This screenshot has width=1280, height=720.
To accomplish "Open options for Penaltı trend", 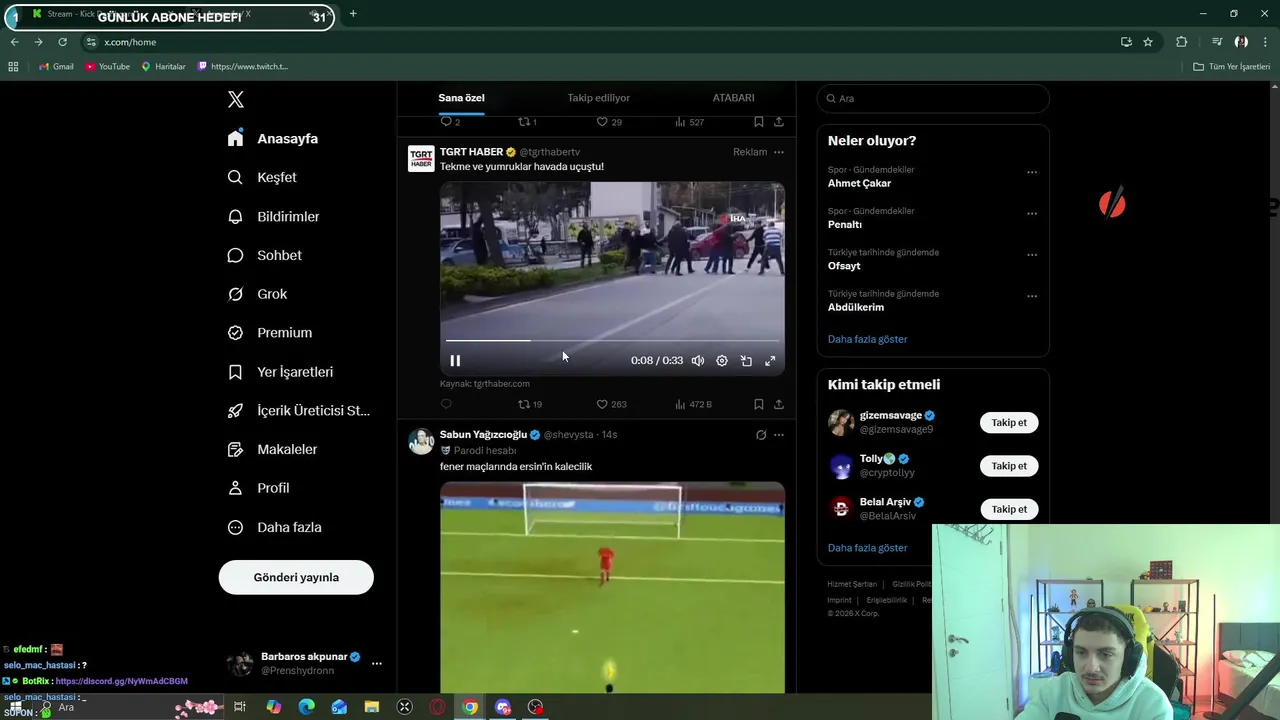I will (x=1032, y=213).
